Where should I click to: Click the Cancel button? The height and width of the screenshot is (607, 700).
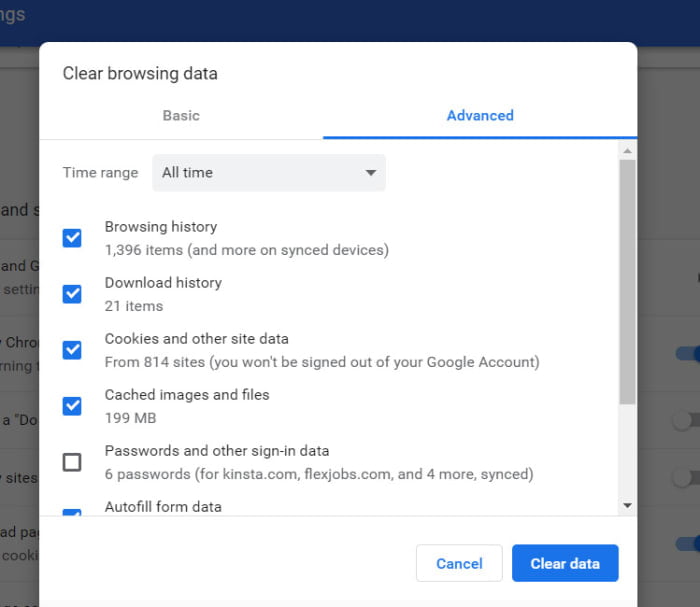459,563
